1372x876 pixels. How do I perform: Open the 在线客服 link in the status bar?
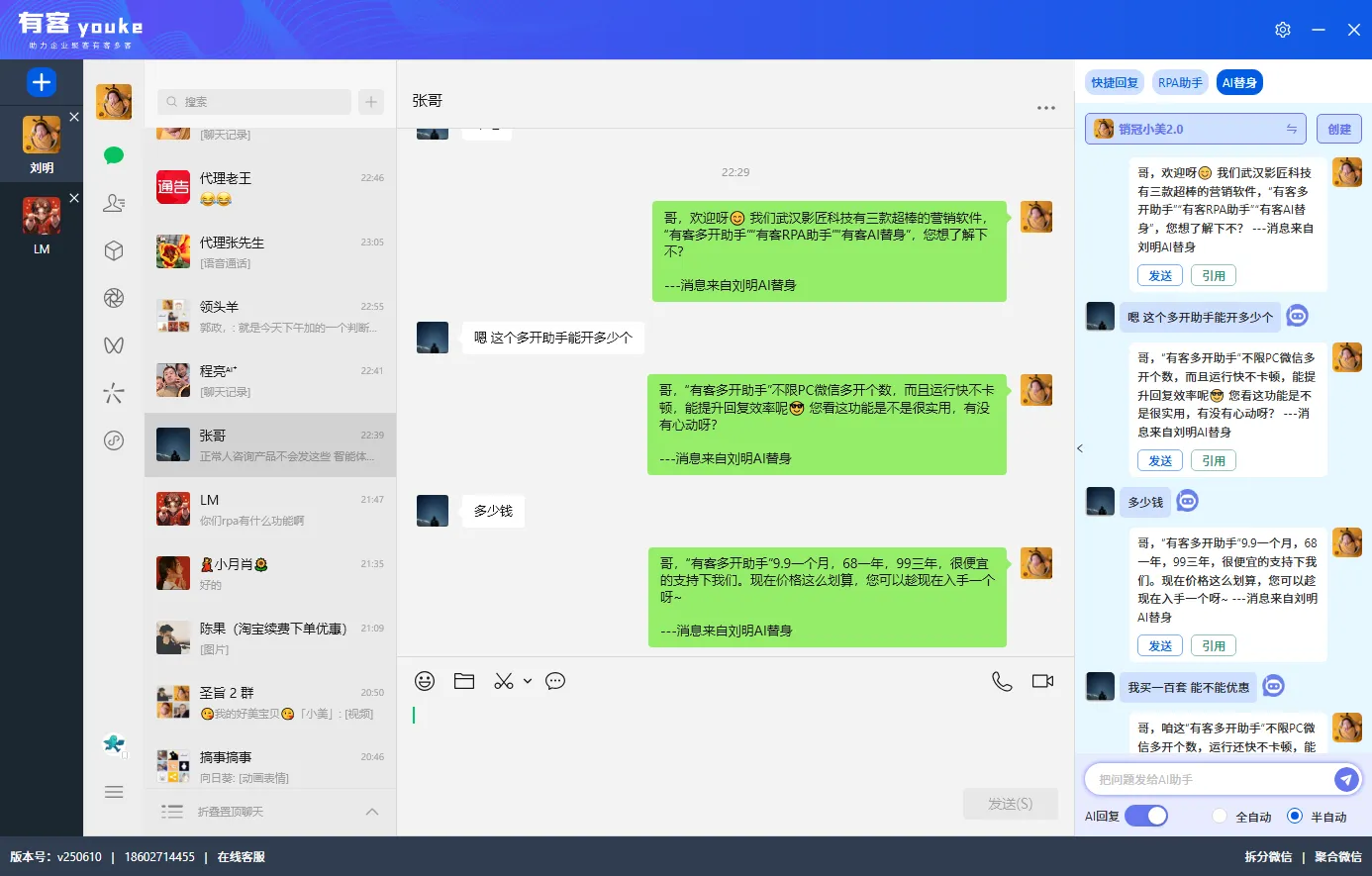coord(241,856)
